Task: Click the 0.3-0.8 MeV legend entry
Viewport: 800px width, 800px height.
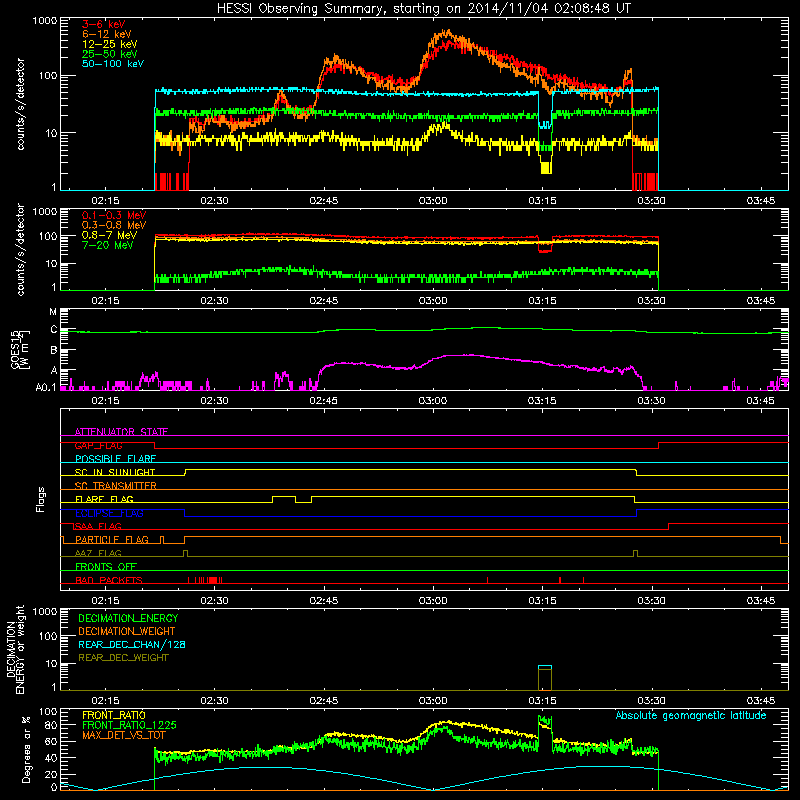Action: click(x=114, y=225)
